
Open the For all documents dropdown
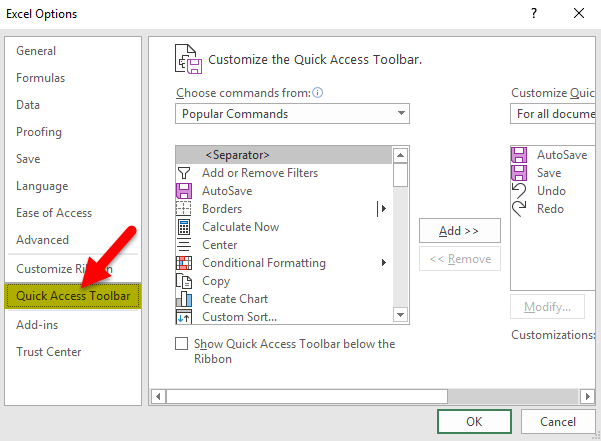pyautogui.click(x=553, y=114)
